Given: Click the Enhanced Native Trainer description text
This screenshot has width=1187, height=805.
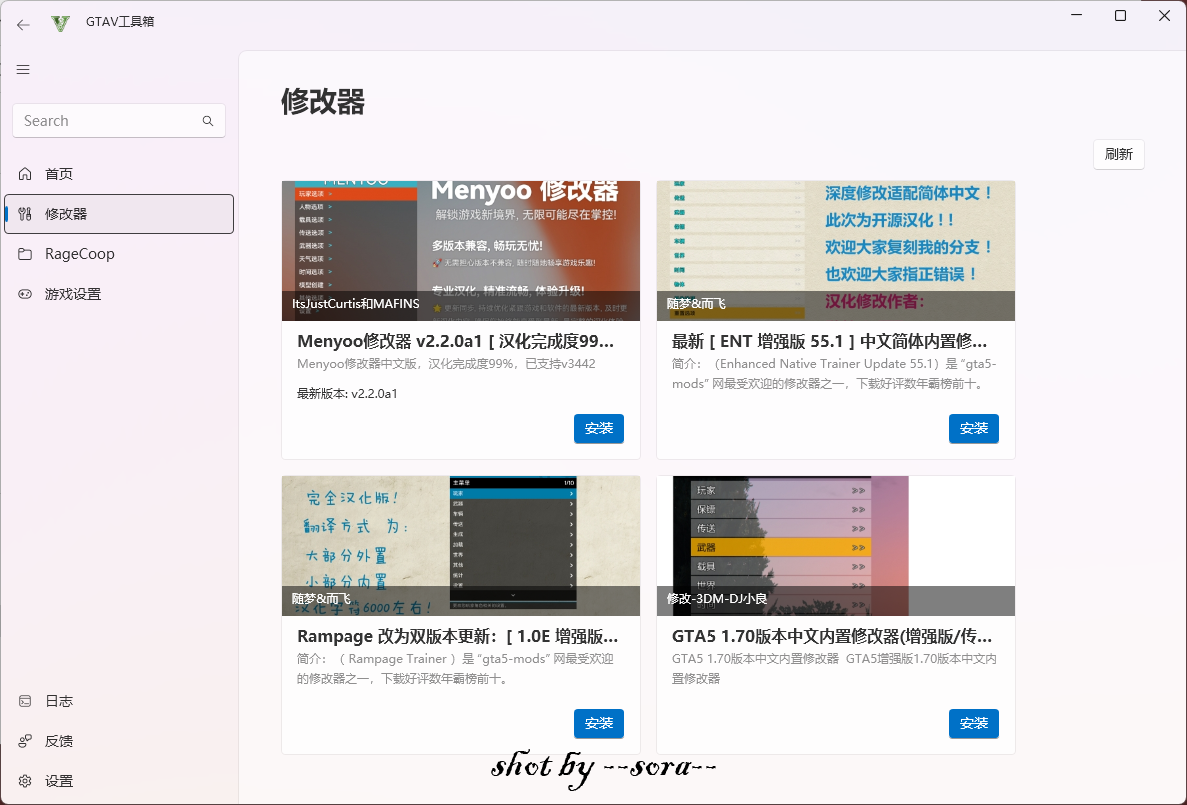Looking at the screenshot, I should click(834, 374).
